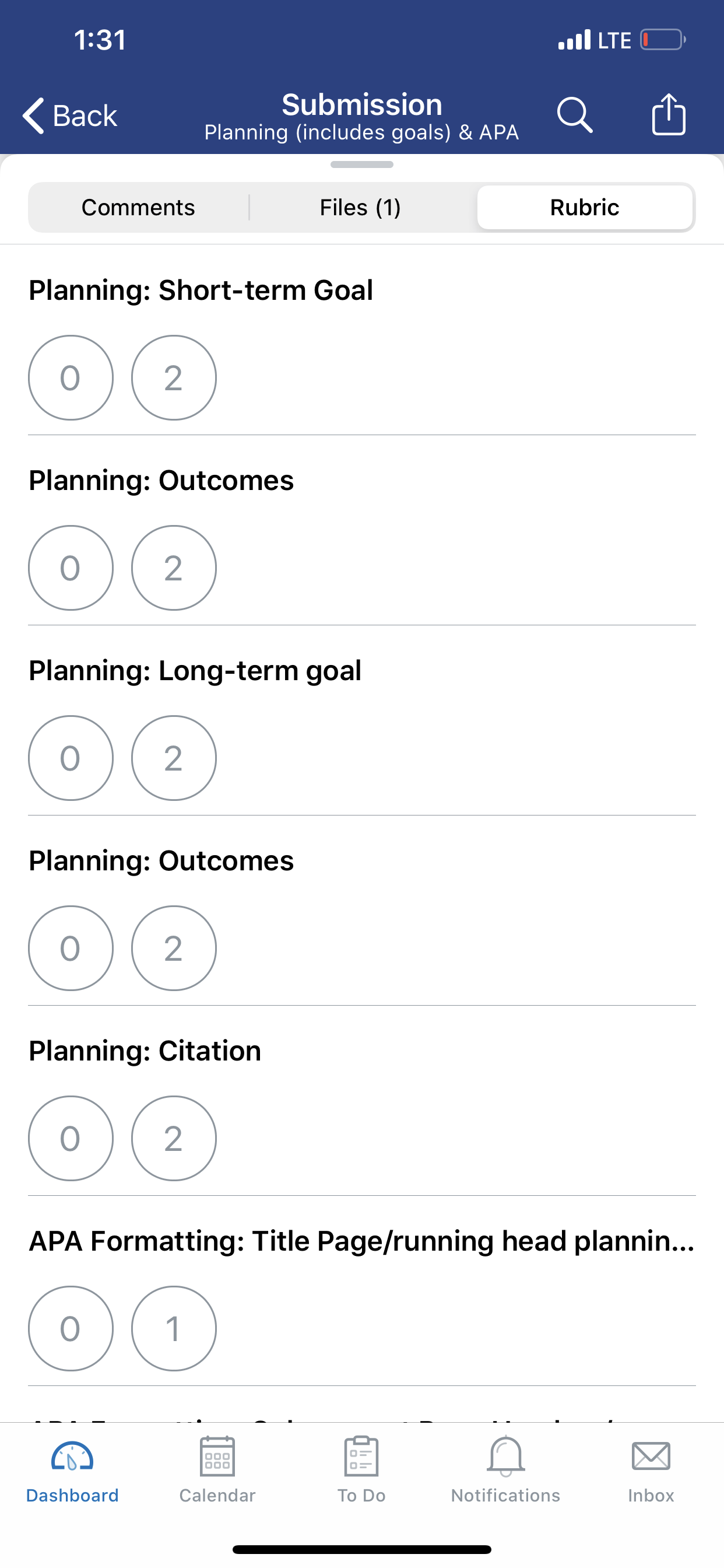Open the Calendar icon in bottom bar
The height and width of the screenshot is (1568, 724).
(x=217, y=1456)
